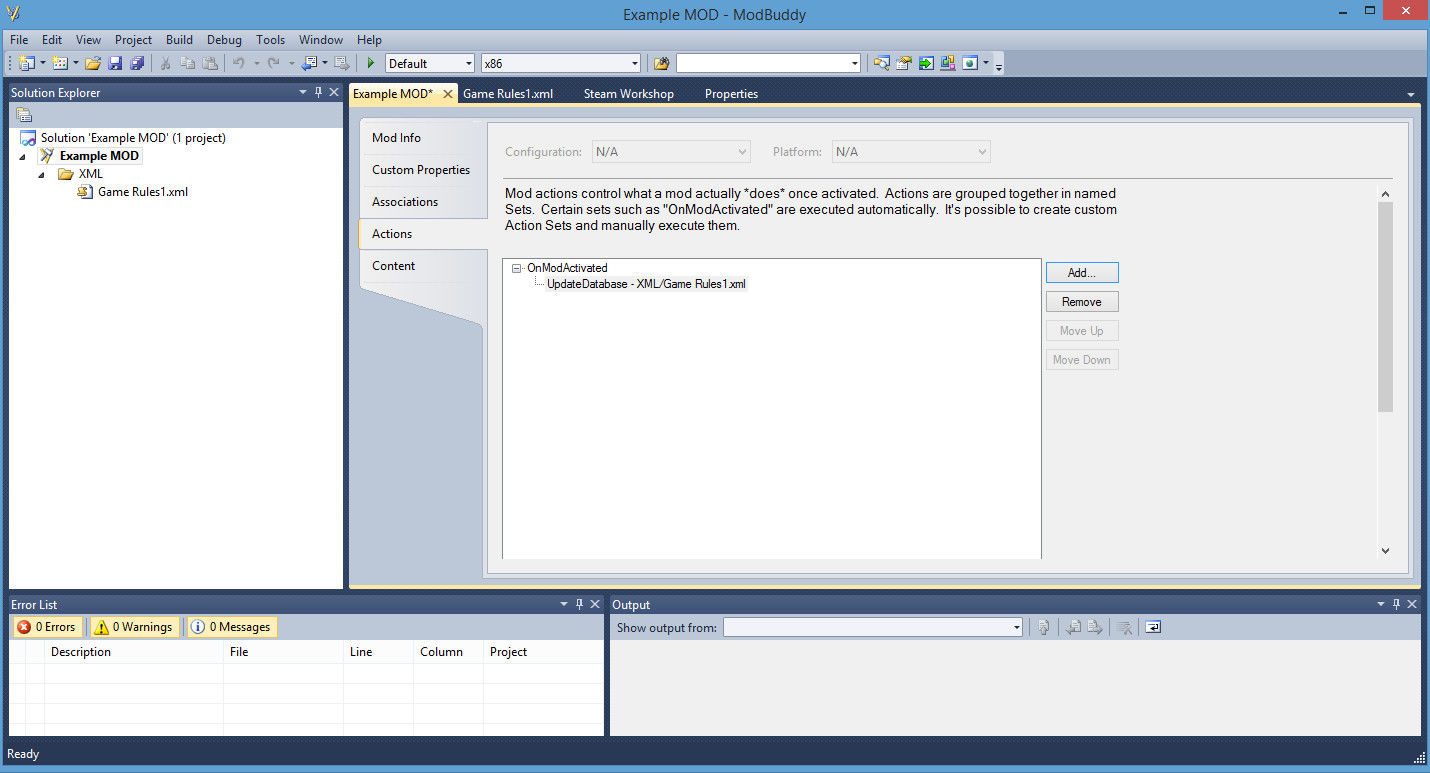The height and width of the screenshot is (773, 1430).
Task: Save the current file with the disk icon
Action: tap(115, 63)
